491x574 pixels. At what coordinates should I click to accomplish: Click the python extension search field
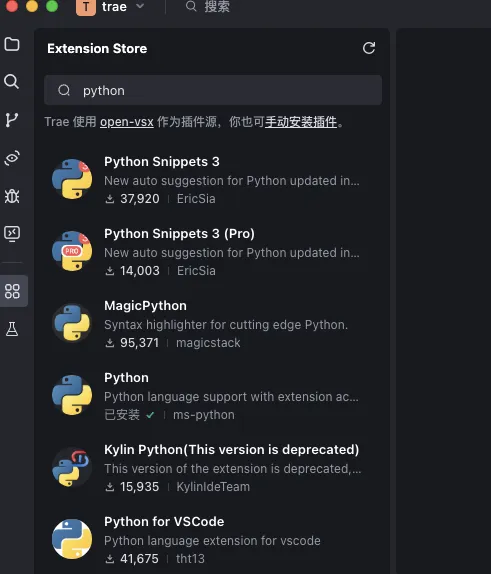pyautogui.click(x=213, y=90)
